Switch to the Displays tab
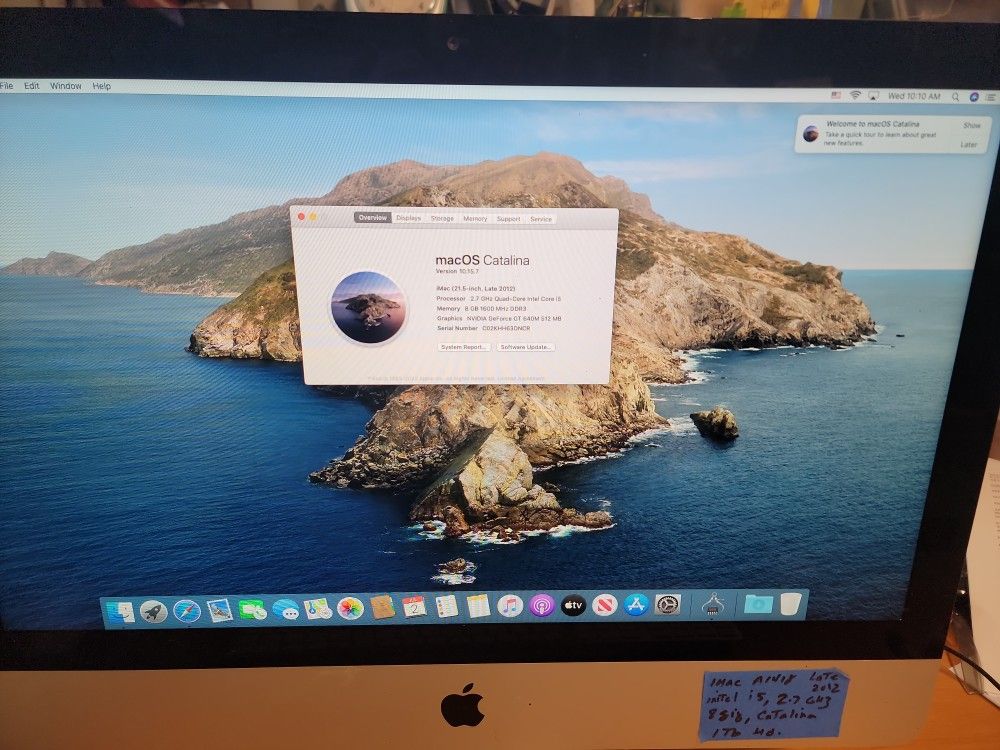This screenshot has width=1000, height=750. tap(408, 218)
